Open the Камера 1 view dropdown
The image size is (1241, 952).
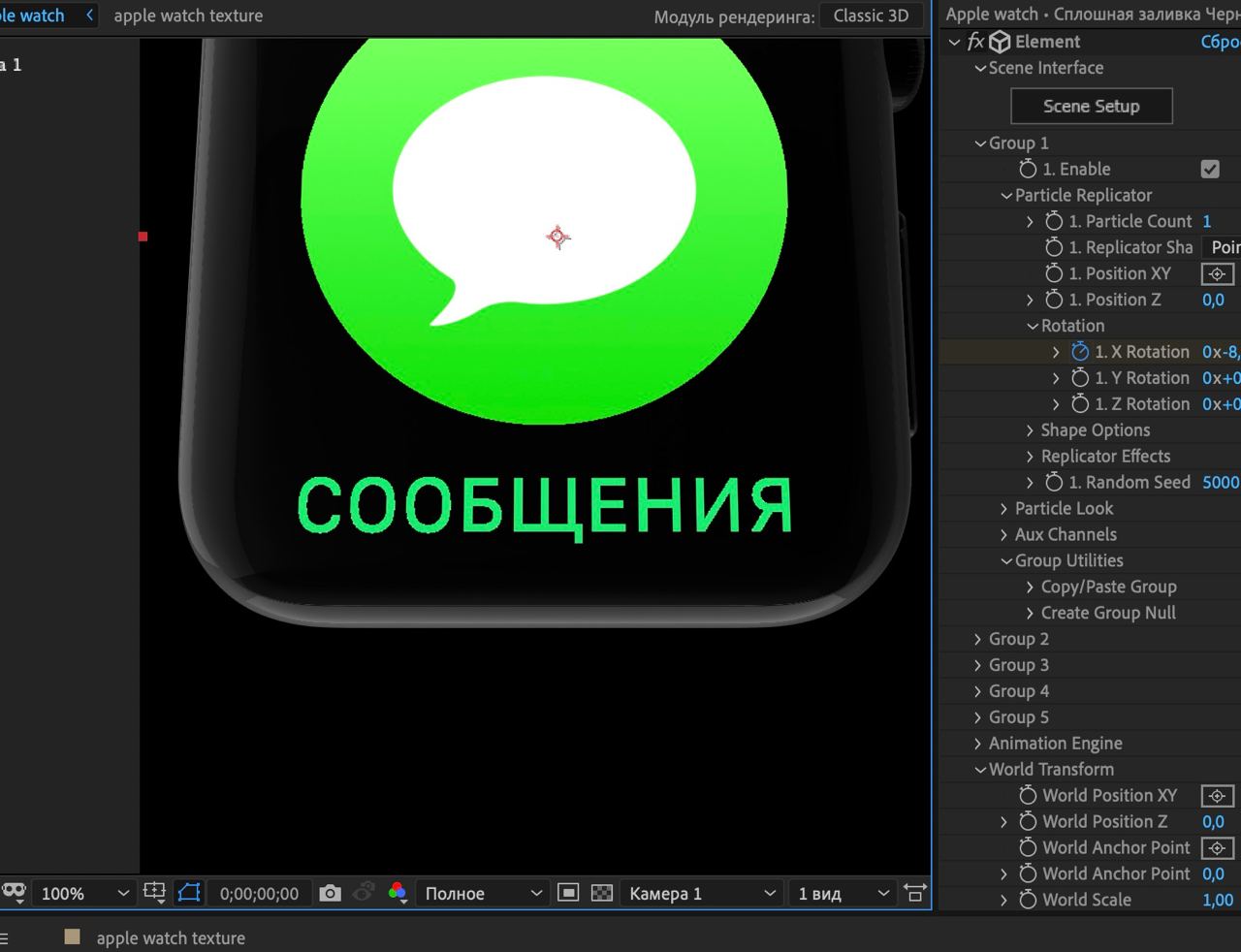(x=700, y=893)
